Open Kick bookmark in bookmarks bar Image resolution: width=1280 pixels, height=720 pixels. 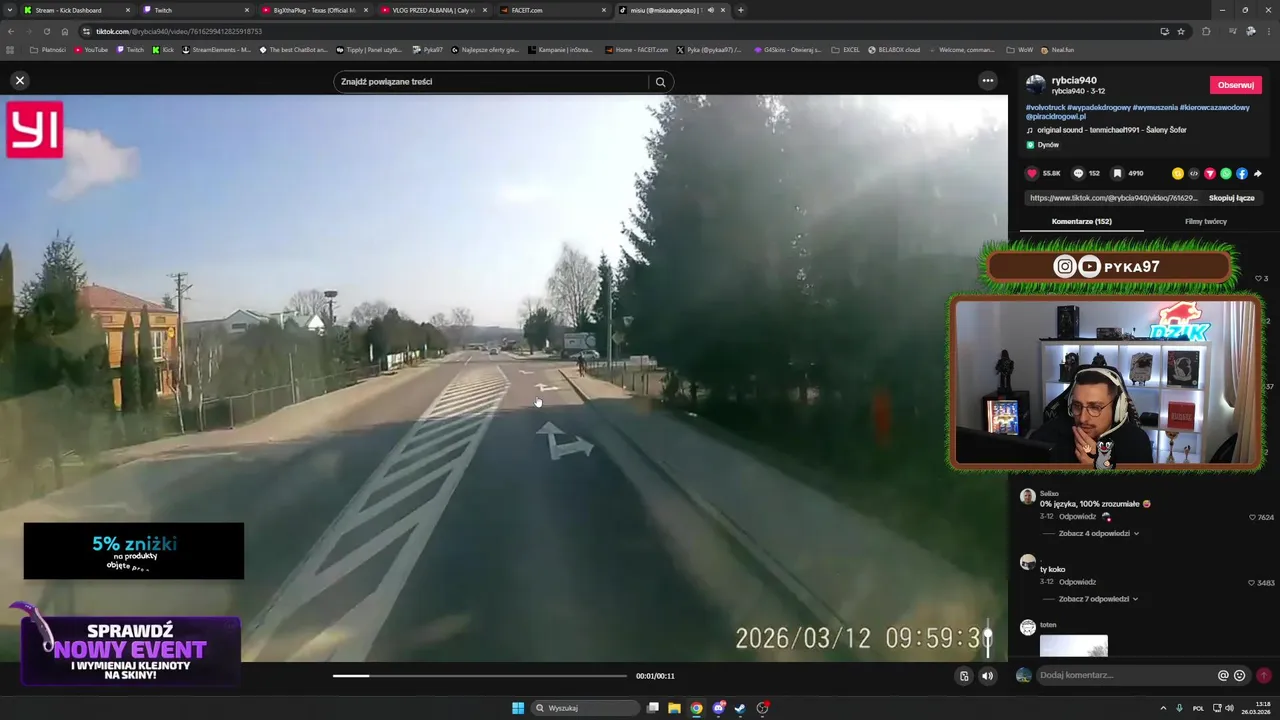[163, 49]
